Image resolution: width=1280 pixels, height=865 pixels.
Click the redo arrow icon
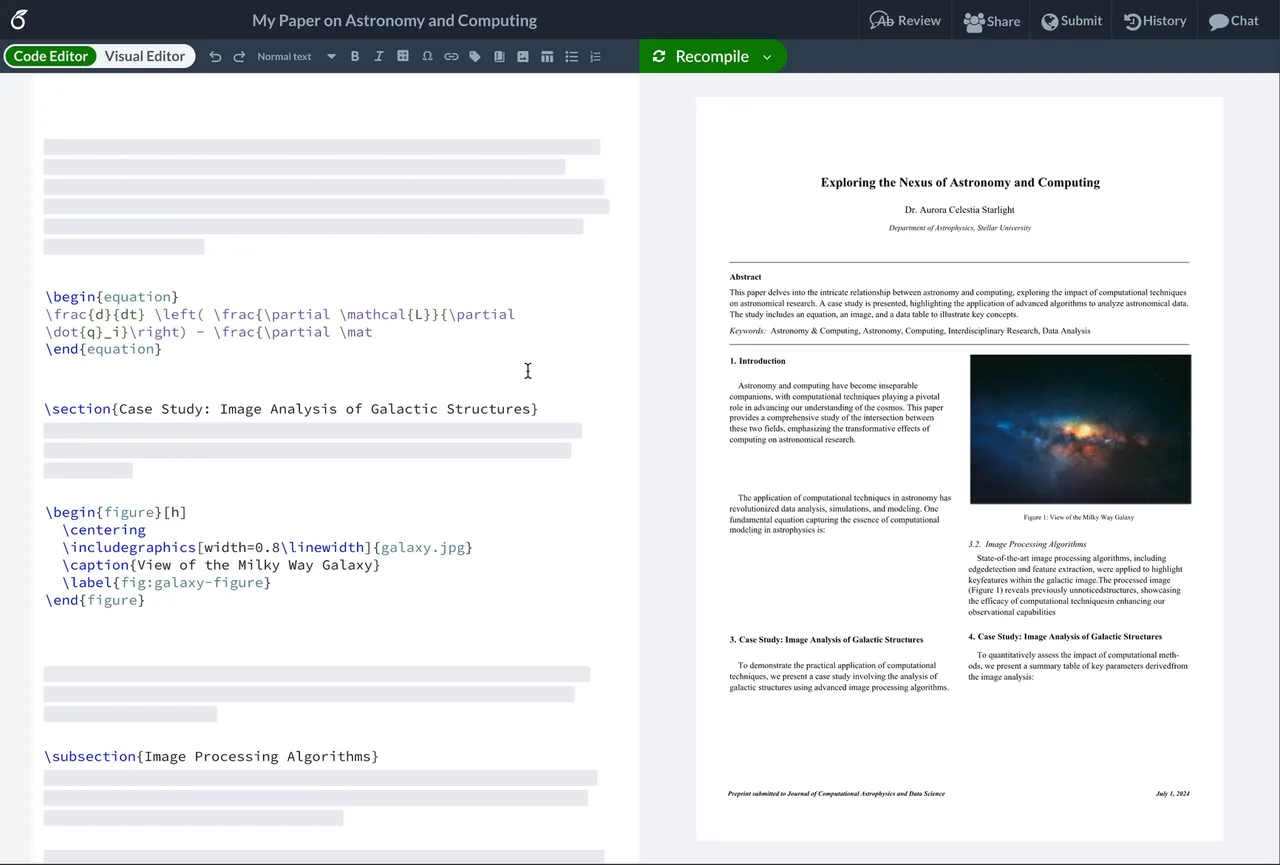[239, 57]
